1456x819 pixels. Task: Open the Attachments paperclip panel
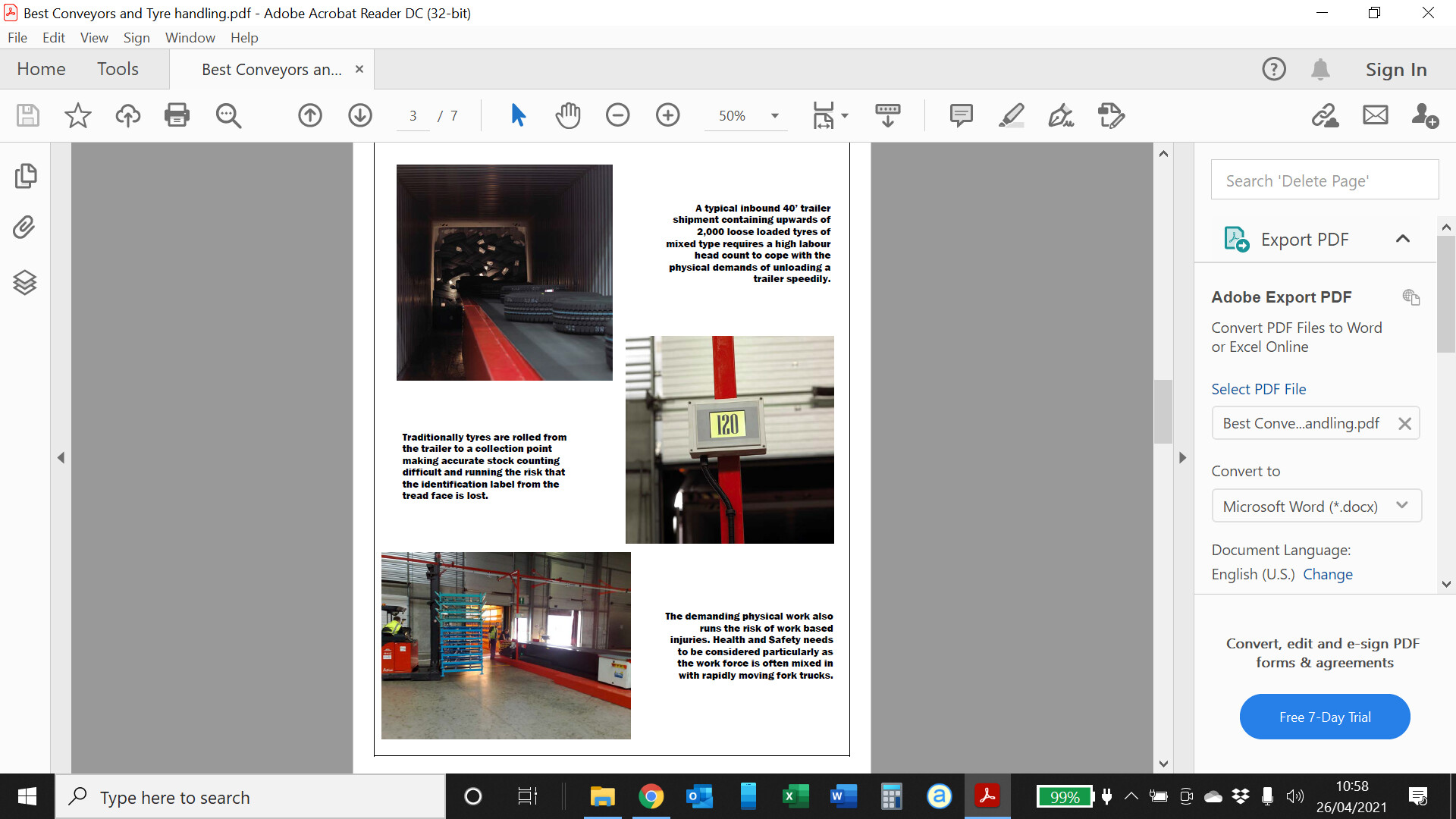coord(25,227)
